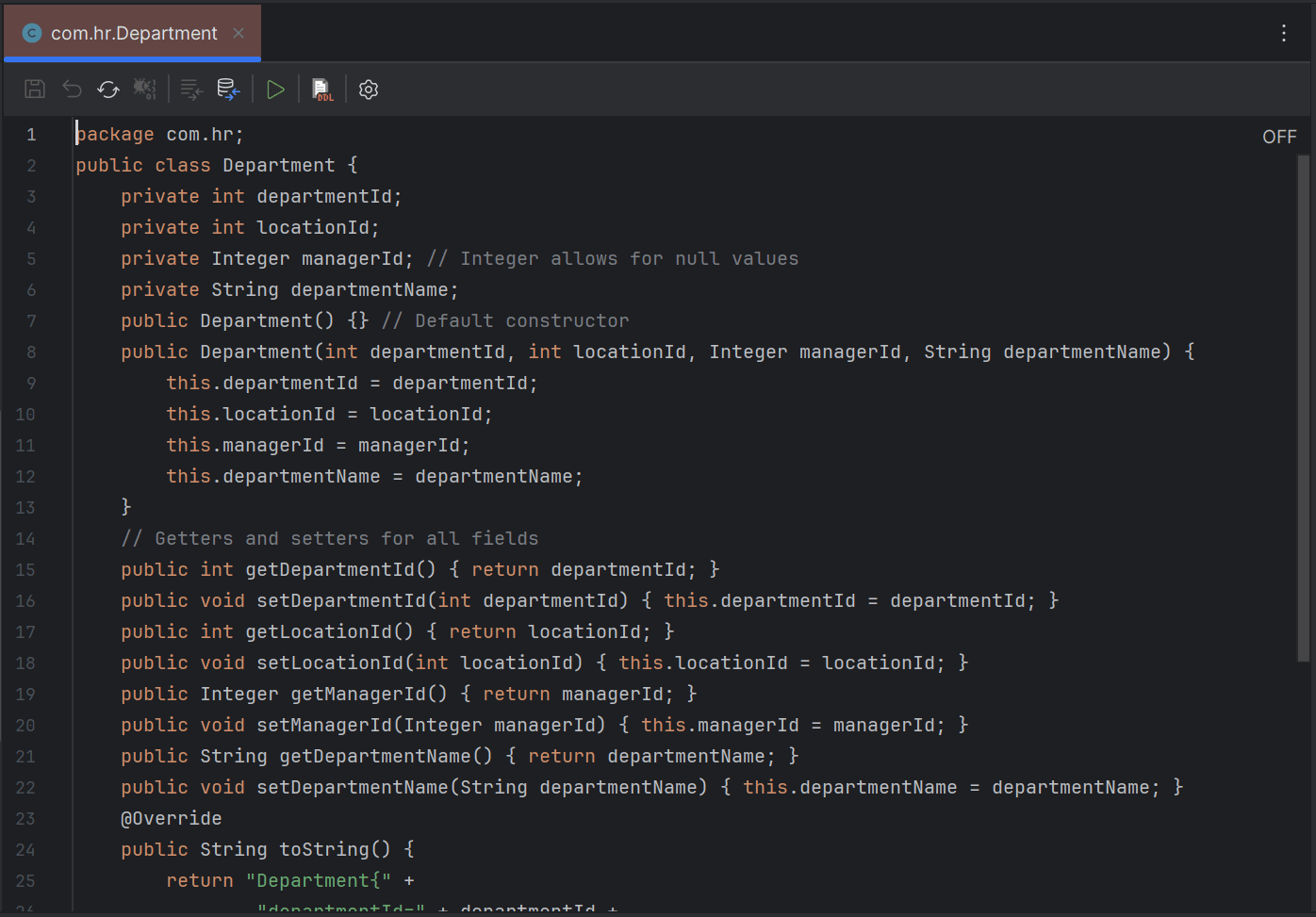Image resolution: width=1316 pixels, height=917 pixels.
Task: Toggle the OFF inlay hints switch
Action: [x=1278, y=136]
